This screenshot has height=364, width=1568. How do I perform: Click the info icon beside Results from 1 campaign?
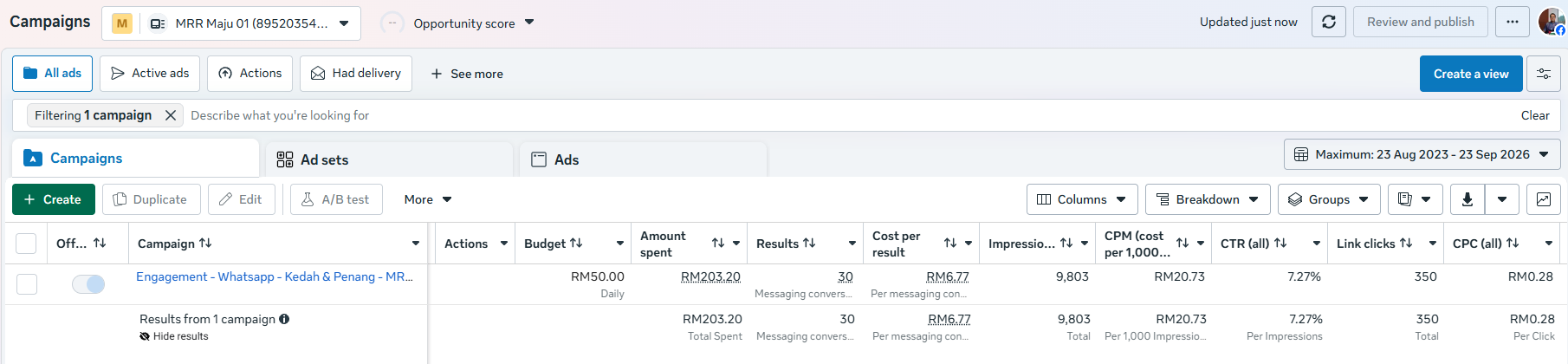284,319
